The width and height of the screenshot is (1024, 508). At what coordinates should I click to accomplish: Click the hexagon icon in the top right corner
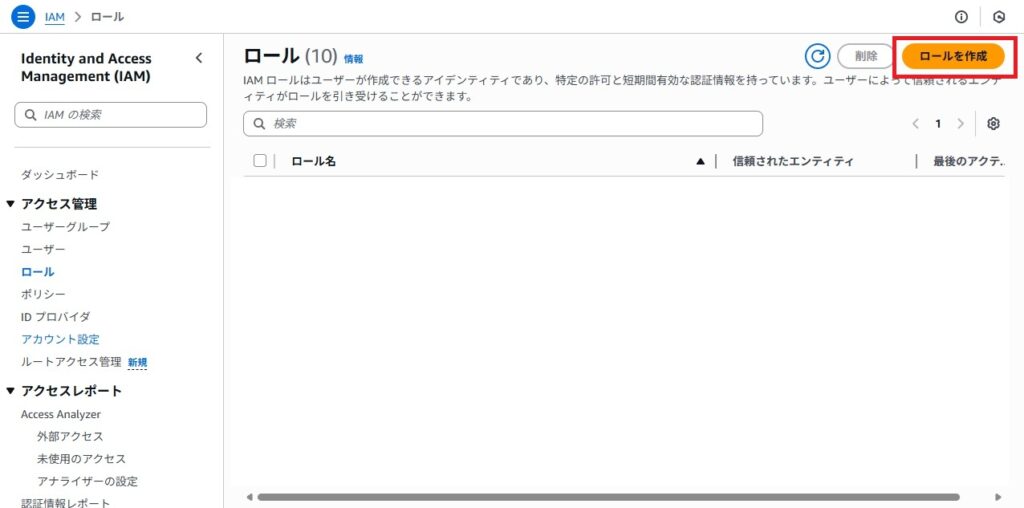tap(999, 17)
